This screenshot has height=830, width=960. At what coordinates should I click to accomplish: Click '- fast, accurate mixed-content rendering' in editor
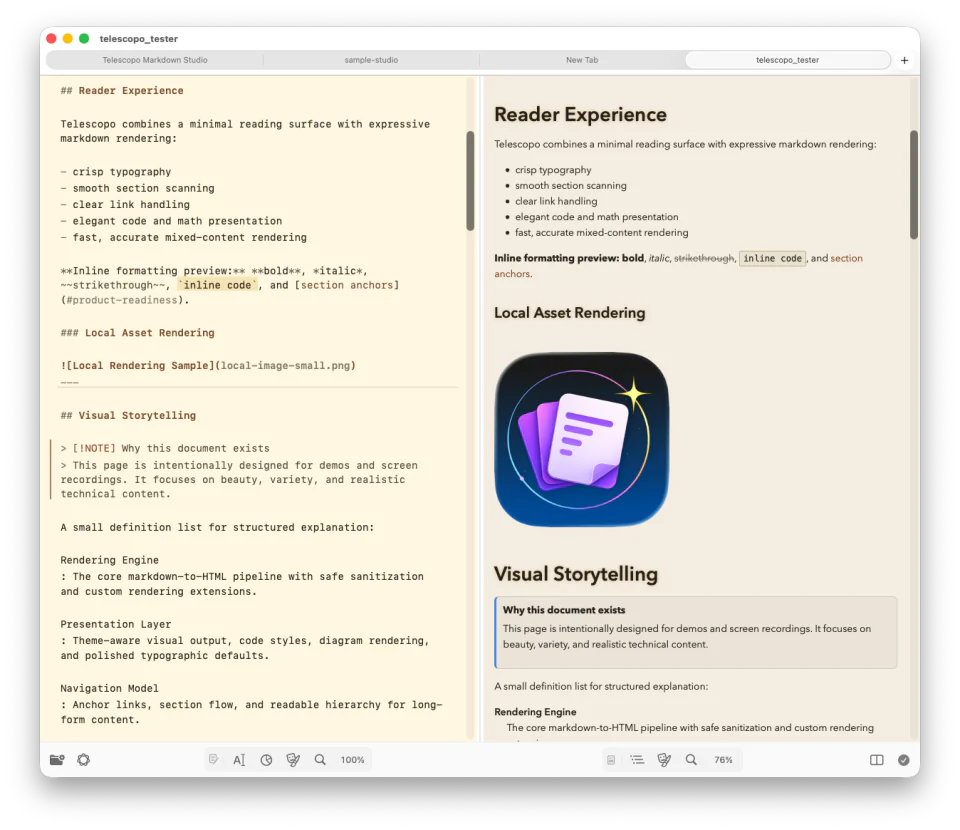click(x=184, y=237)
